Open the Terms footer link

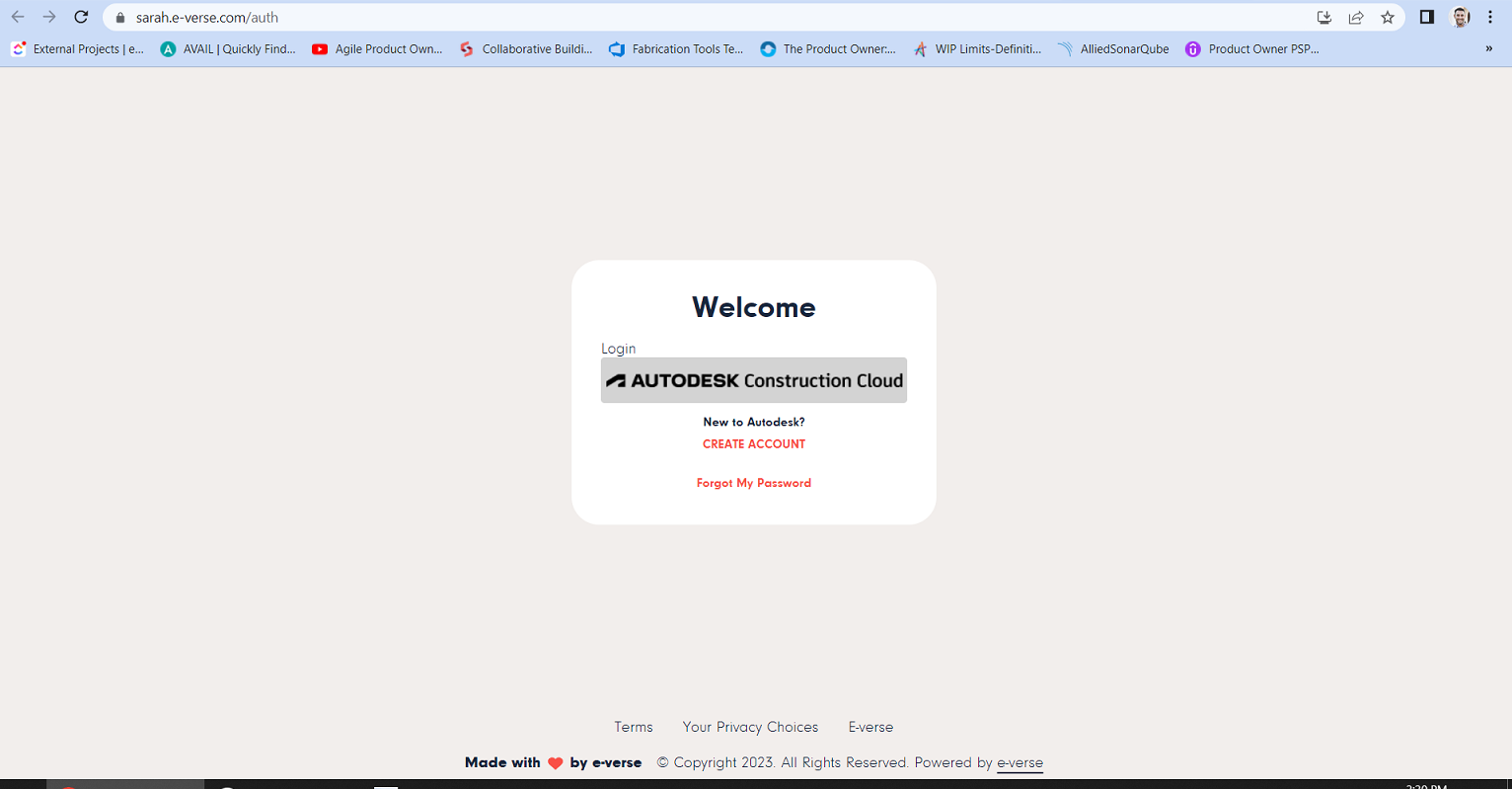point(634,727)
